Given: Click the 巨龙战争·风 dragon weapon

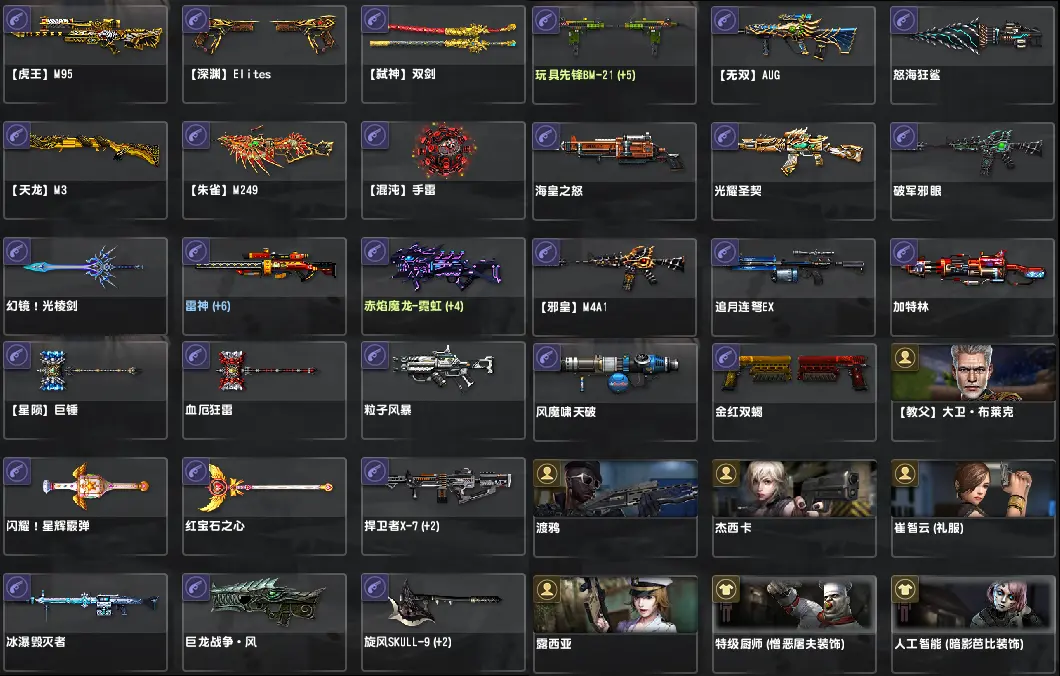Looking at the screenshot, I should (x=264, y=623).
